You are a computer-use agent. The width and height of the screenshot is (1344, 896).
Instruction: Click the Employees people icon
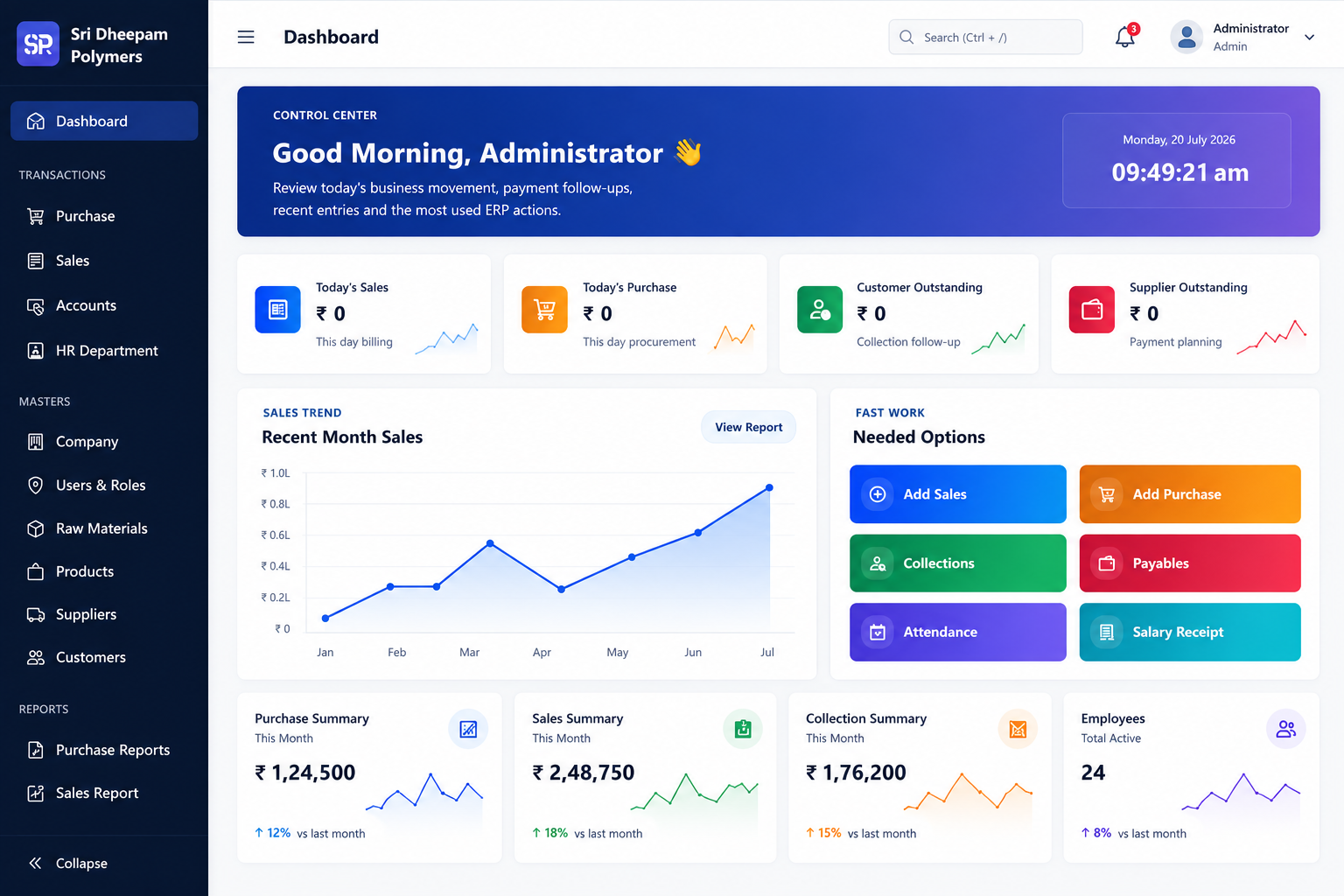[x=1286, y=729]
